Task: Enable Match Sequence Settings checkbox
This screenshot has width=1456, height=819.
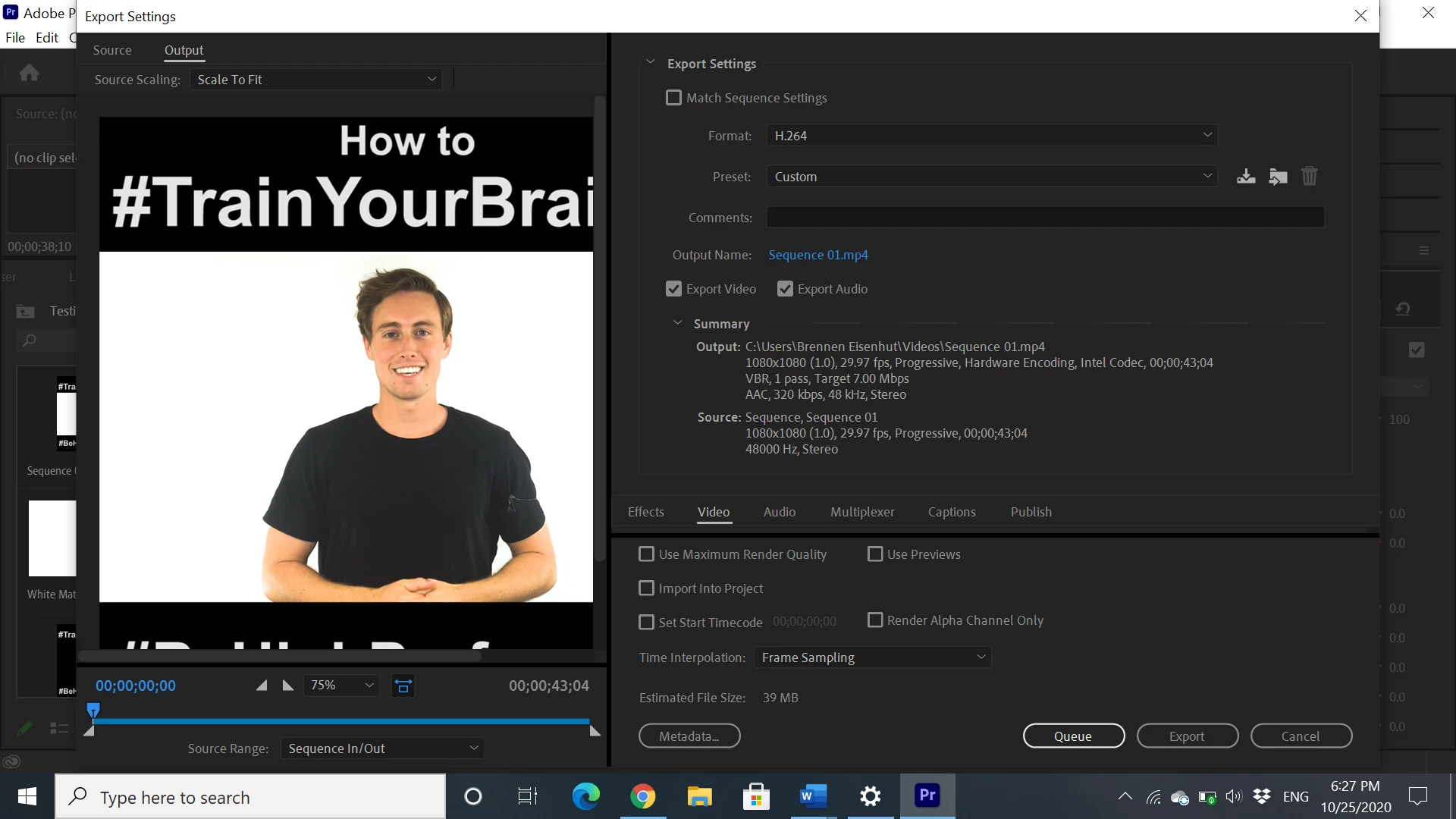Action: [x=673, y=98]
